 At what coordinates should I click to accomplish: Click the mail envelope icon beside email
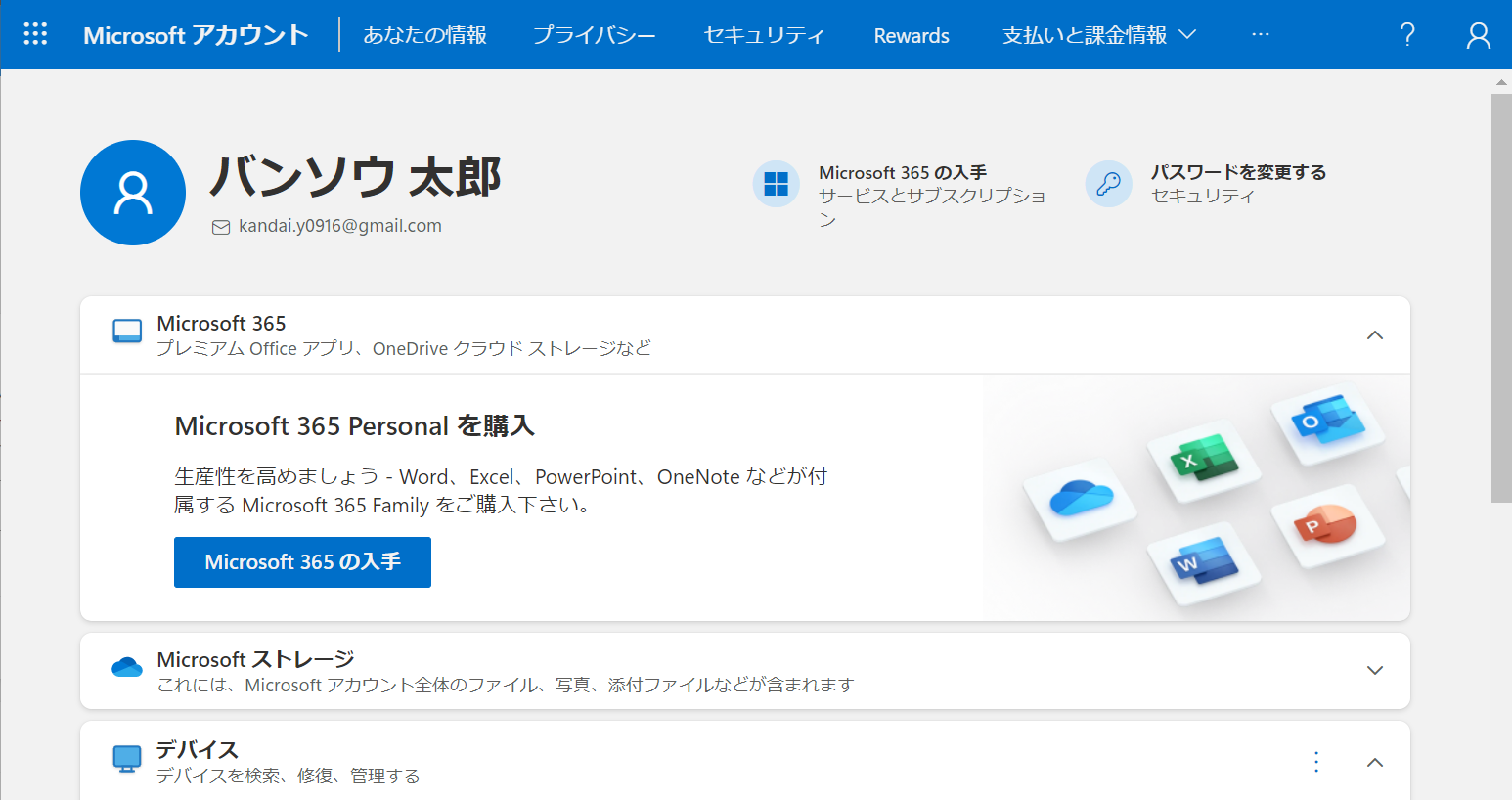[221, 227]
